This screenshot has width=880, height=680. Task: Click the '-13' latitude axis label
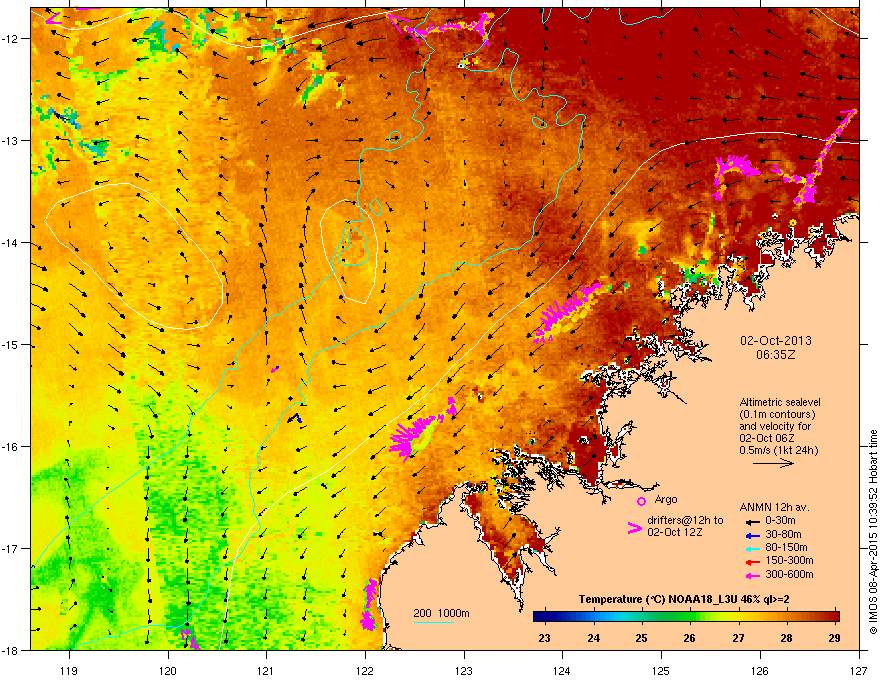[10, 141]
